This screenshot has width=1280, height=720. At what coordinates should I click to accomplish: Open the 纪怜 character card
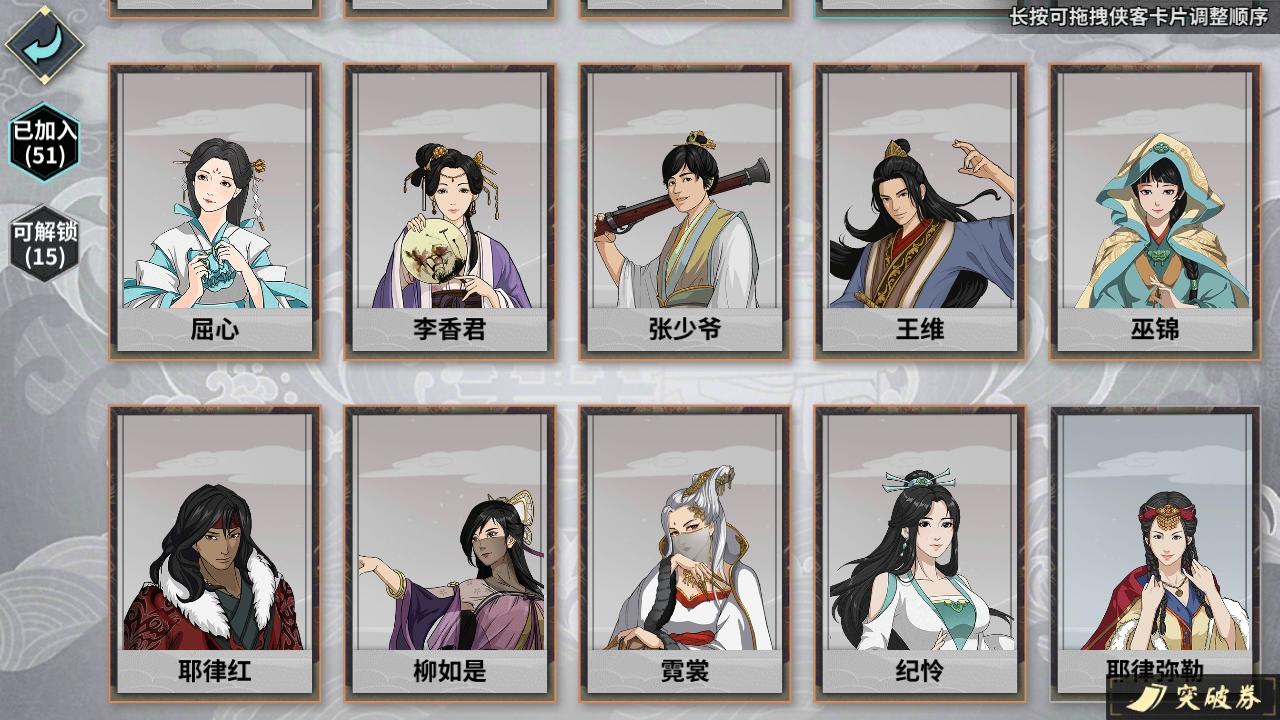920,553
